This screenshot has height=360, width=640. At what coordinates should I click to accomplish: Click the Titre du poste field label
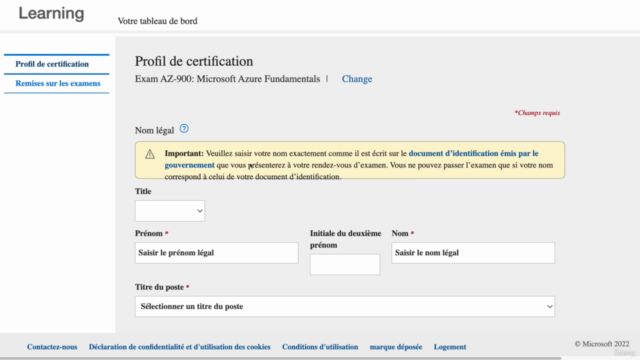tap(159, 287)
